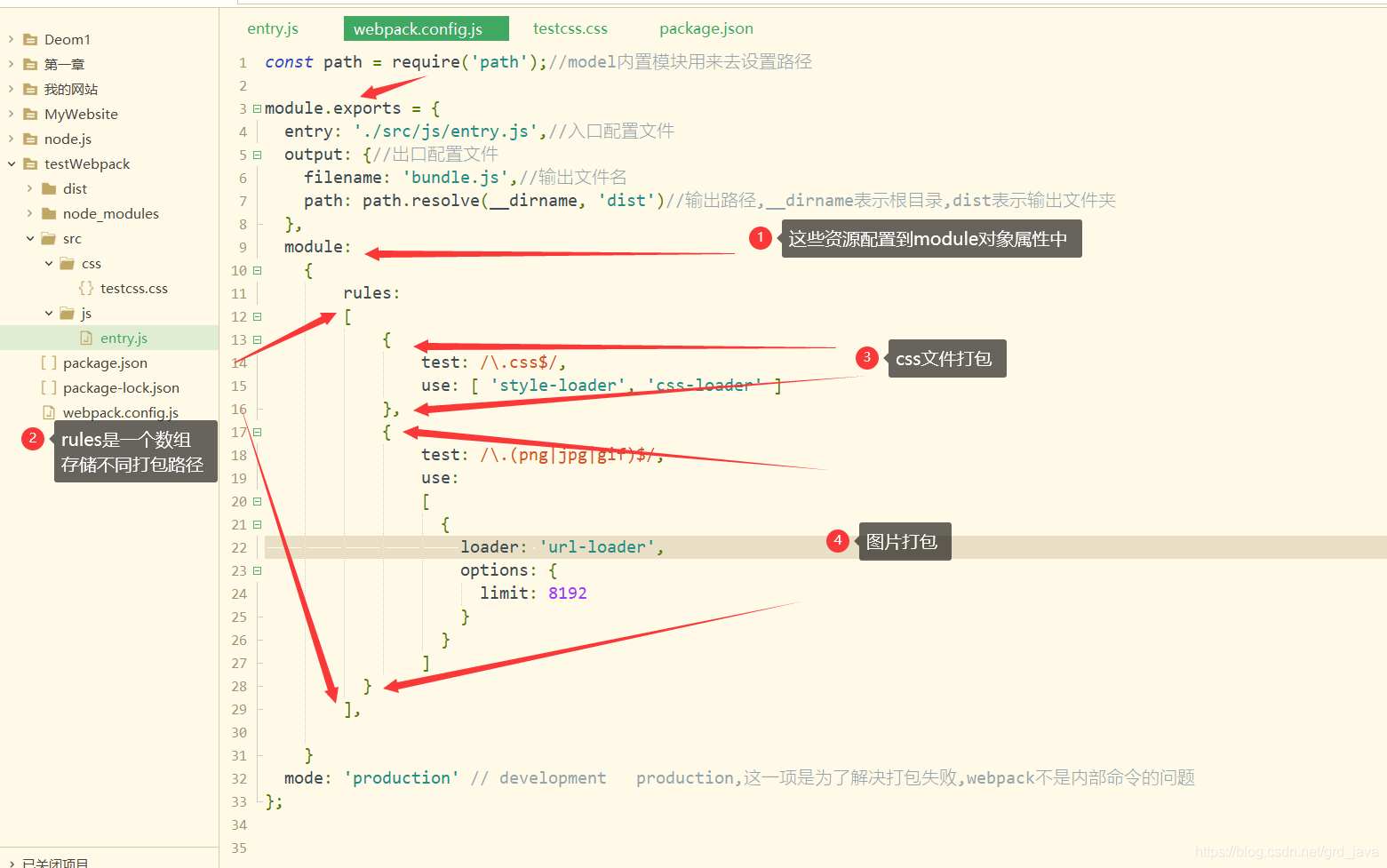Image resolution: width=1387 pixels, height=868 pixels.
Task: Open package.json in the file tree
Action: coord(105,362)
